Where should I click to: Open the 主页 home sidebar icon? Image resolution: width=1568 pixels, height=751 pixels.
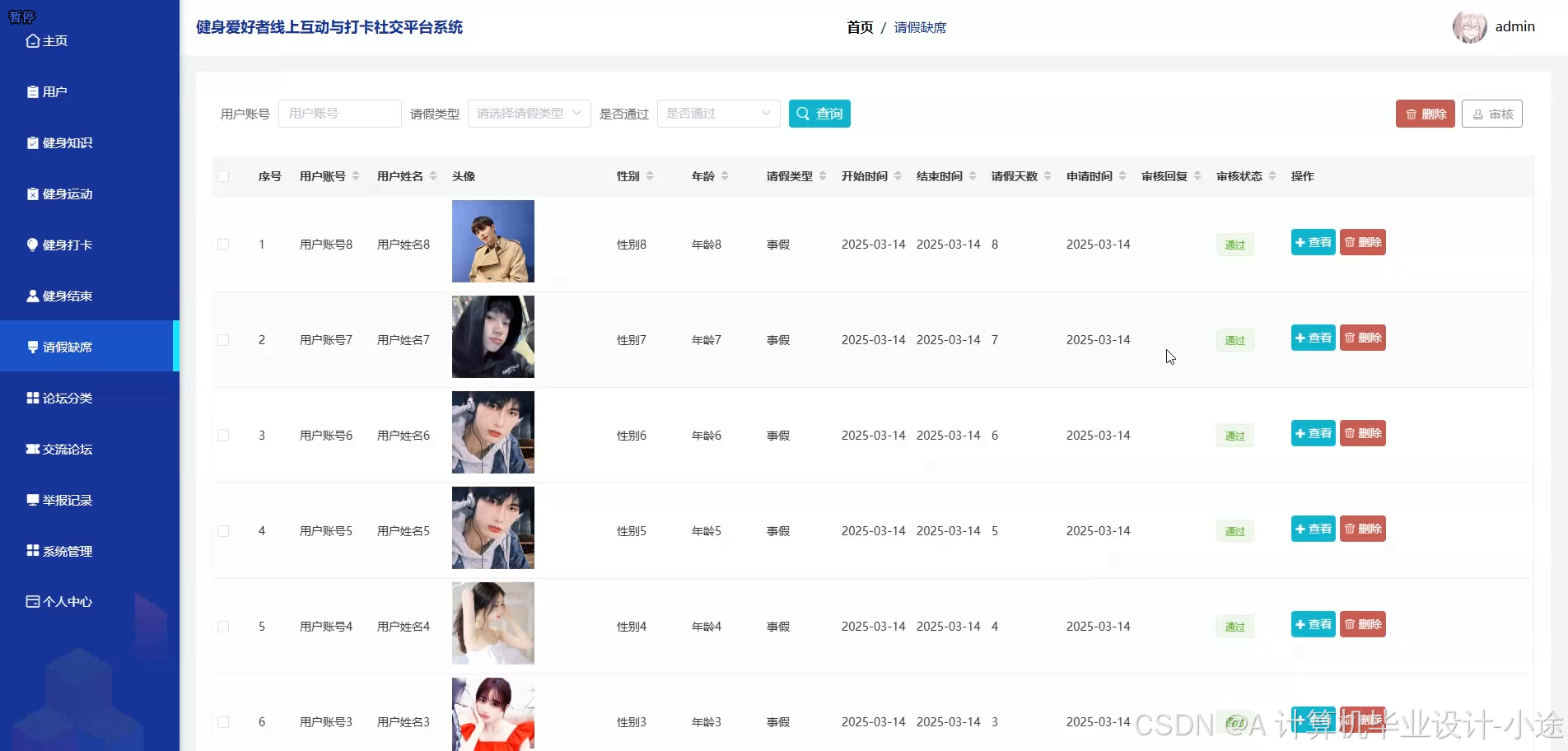pyautogui.click(x=33, y=40)
